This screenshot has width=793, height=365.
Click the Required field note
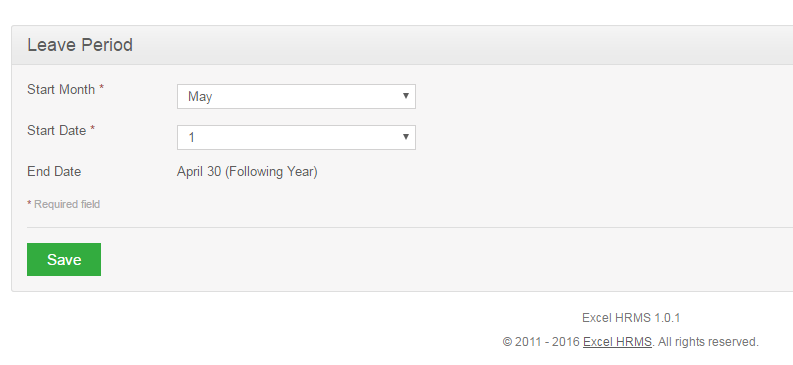(x=67, y=204)
